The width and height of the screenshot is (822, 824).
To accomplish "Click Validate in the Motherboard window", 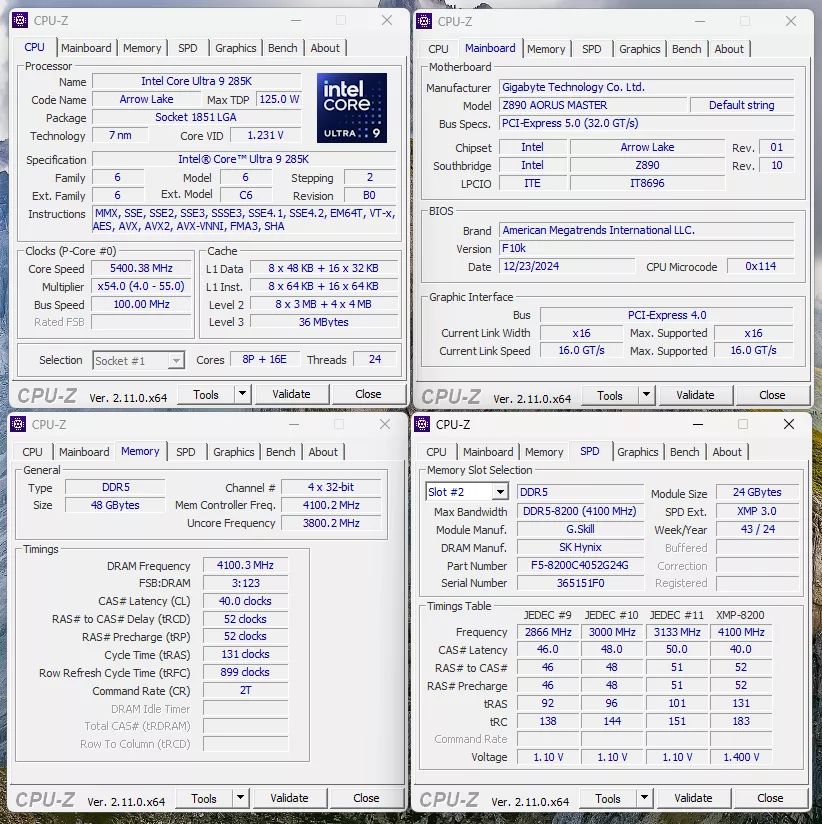I will click(695, 395).
